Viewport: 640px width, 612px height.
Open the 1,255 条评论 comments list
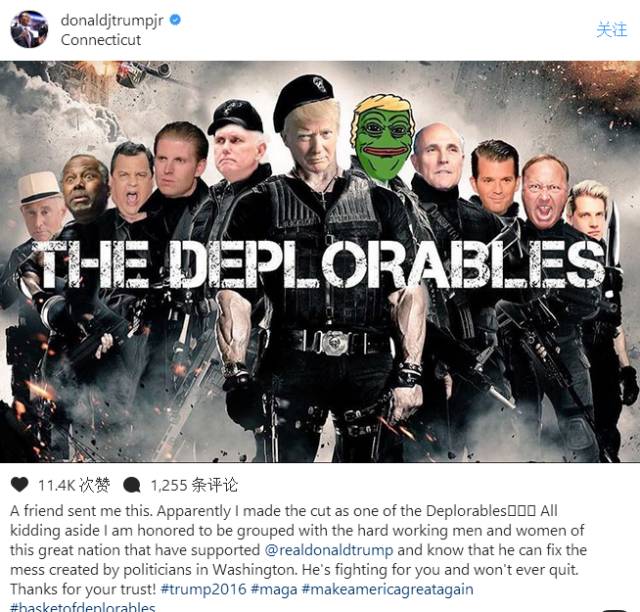coord(194,485)
